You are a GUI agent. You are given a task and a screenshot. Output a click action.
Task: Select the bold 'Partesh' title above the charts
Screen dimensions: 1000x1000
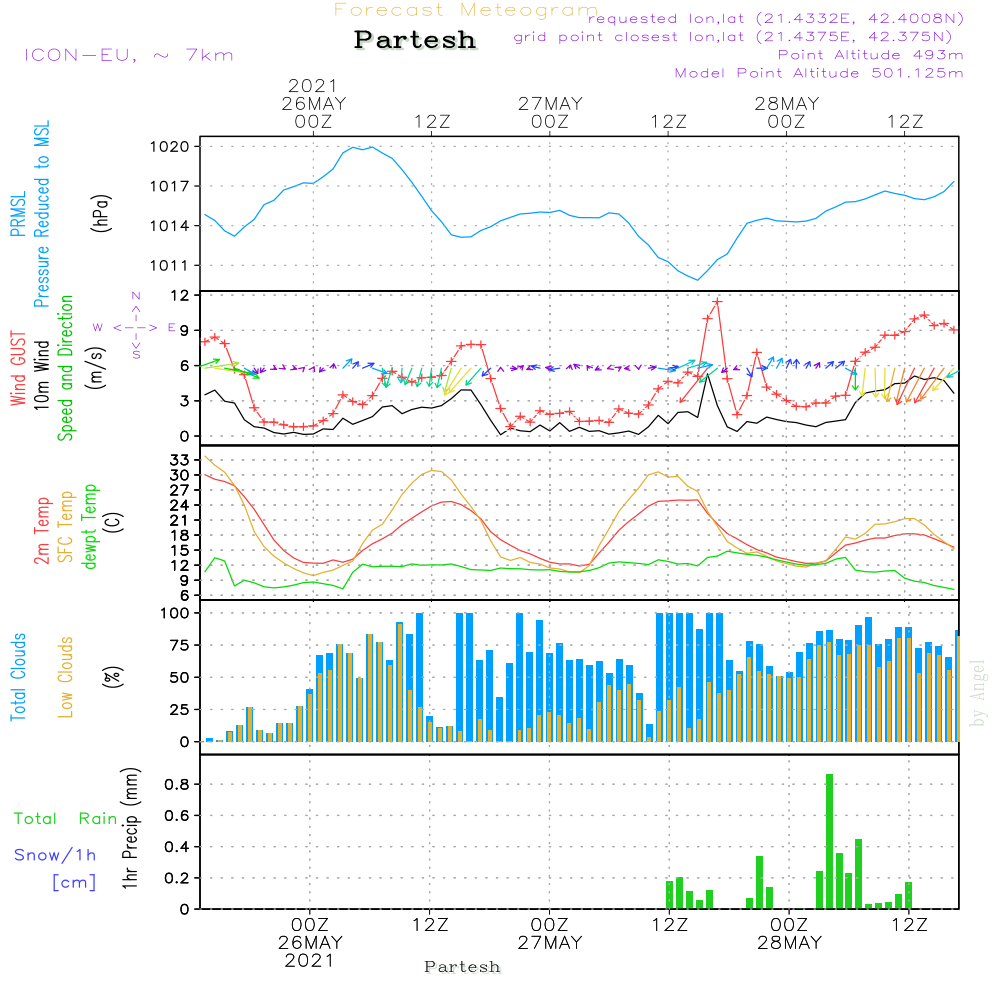click(415, 40)
